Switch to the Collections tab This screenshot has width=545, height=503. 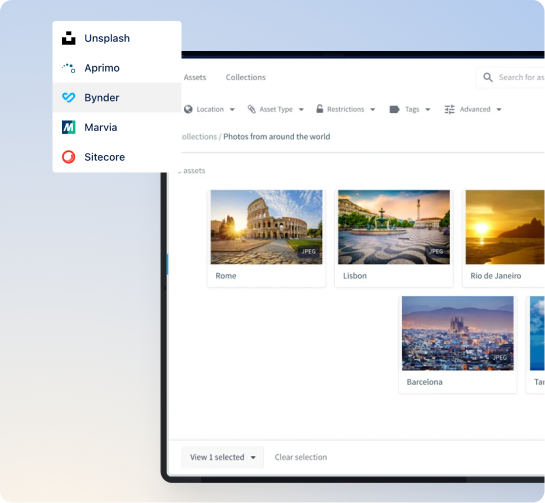[245, 77]
